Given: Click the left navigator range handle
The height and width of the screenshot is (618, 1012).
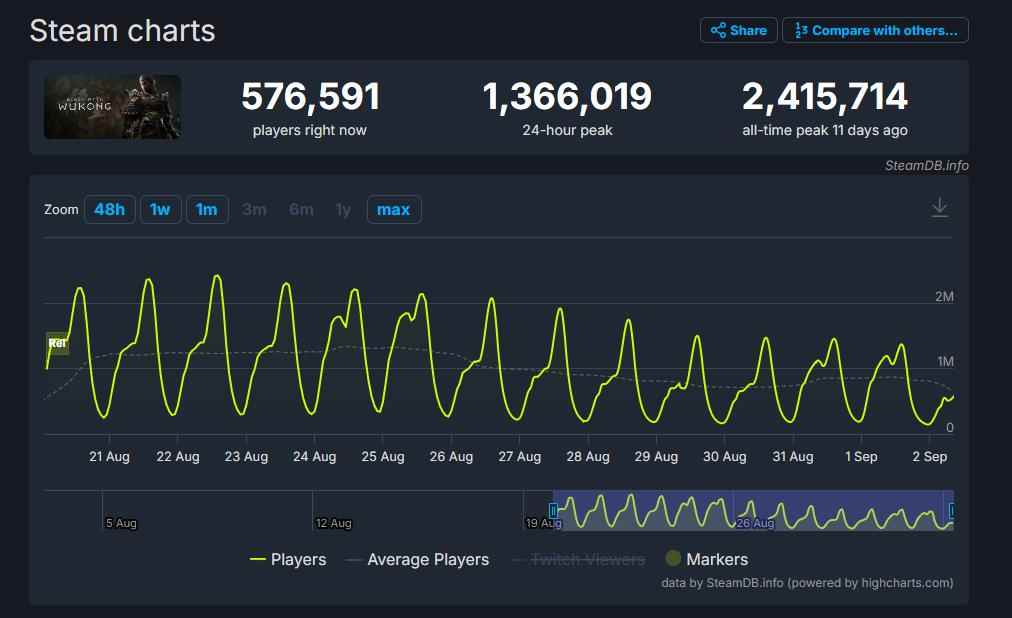Looking at the screenshot, I should (x=553, y=511).
